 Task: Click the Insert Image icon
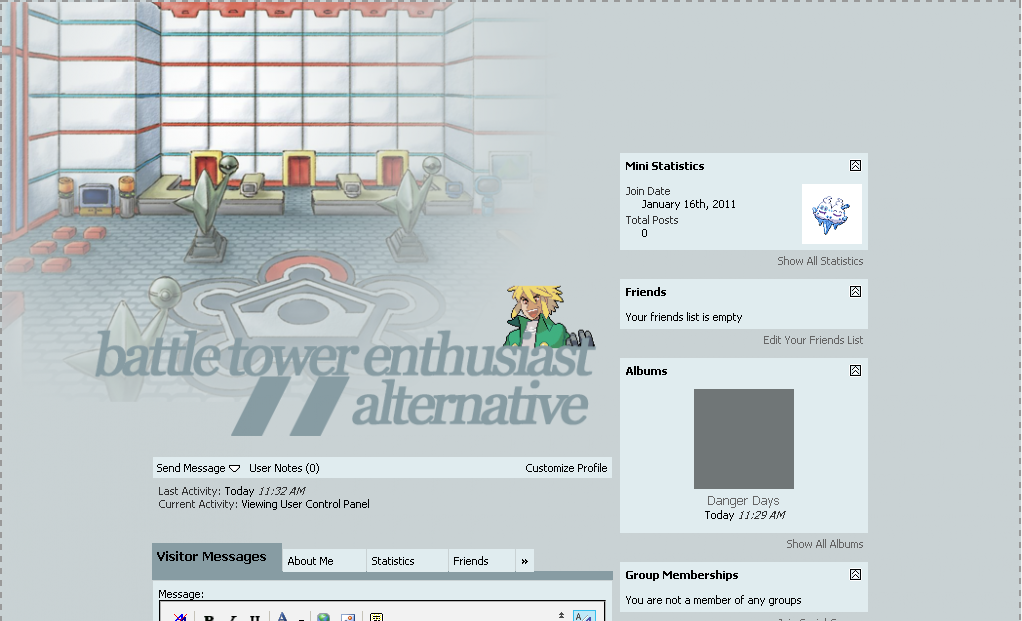(x=348, y=617)
